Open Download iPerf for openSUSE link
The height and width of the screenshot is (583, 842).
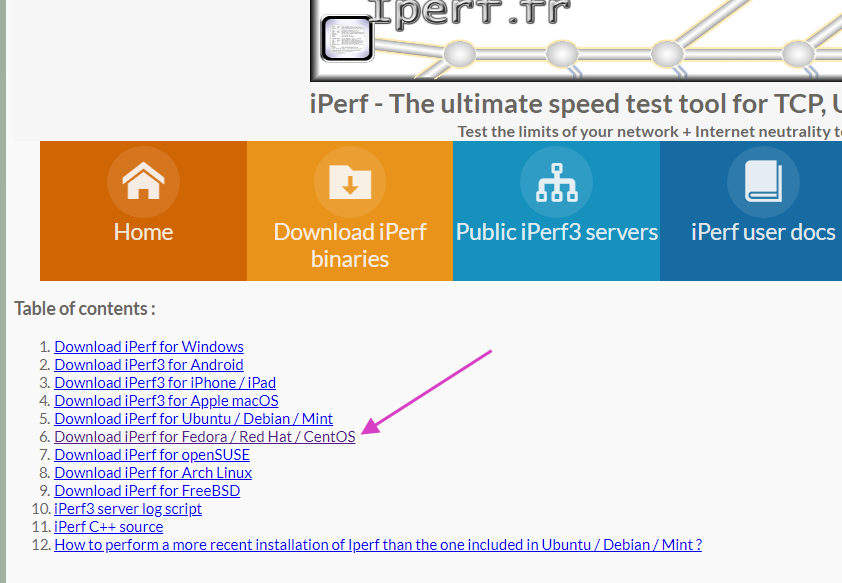151,454
